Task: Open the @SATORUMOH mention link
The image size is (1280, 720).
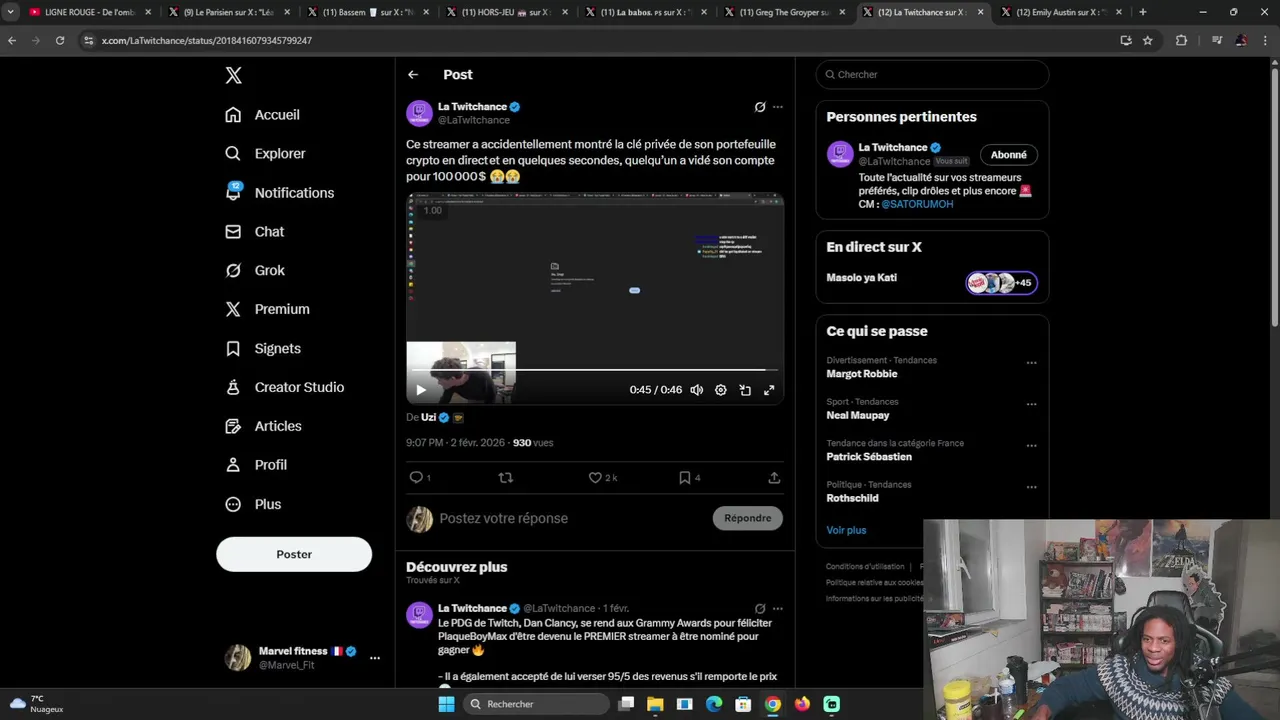Action: coord(917,204)
